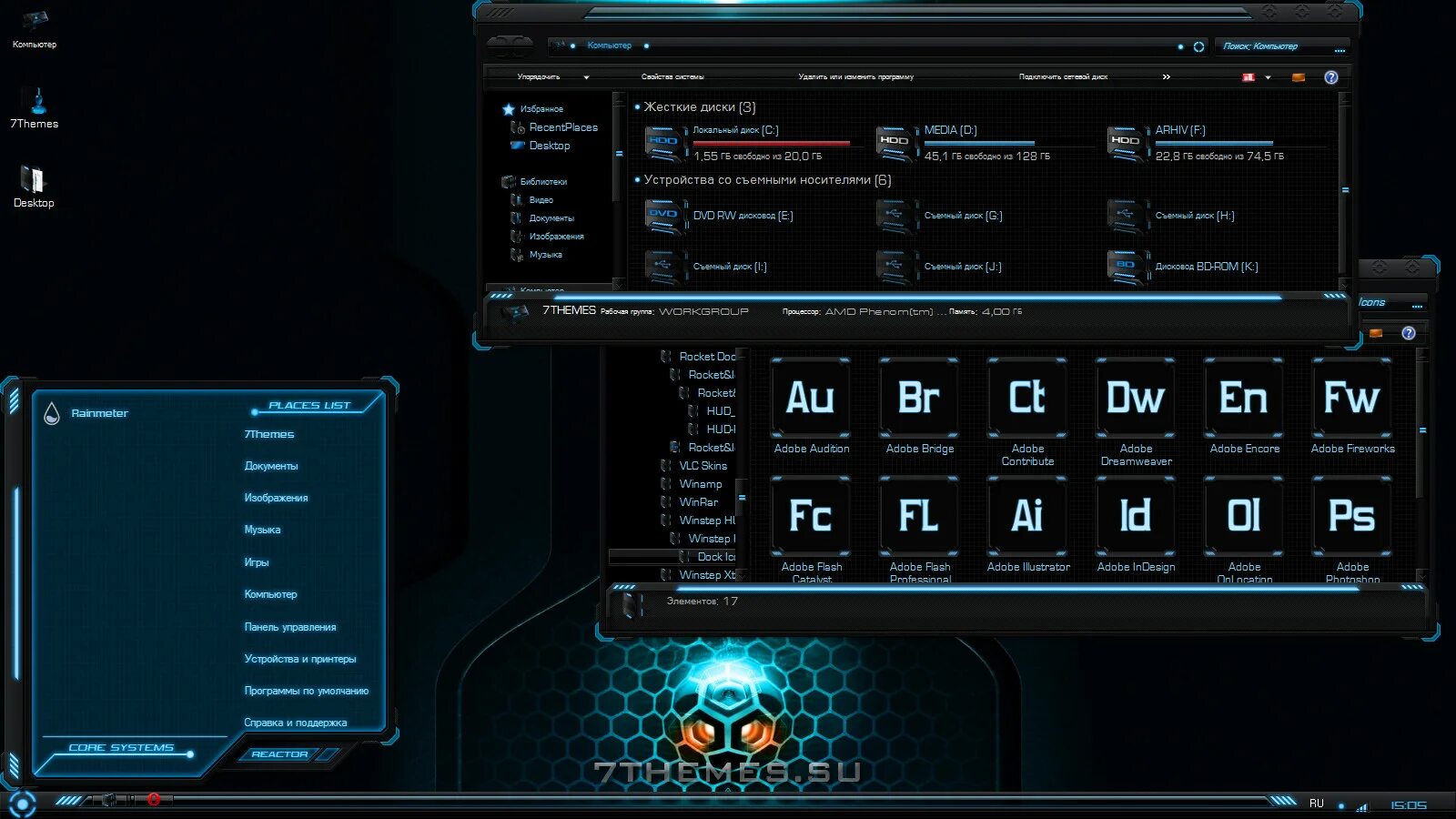Screen dimensions: 1456x819
Task: Click Свойства системы toolbar command
Action: click(672, 77)
